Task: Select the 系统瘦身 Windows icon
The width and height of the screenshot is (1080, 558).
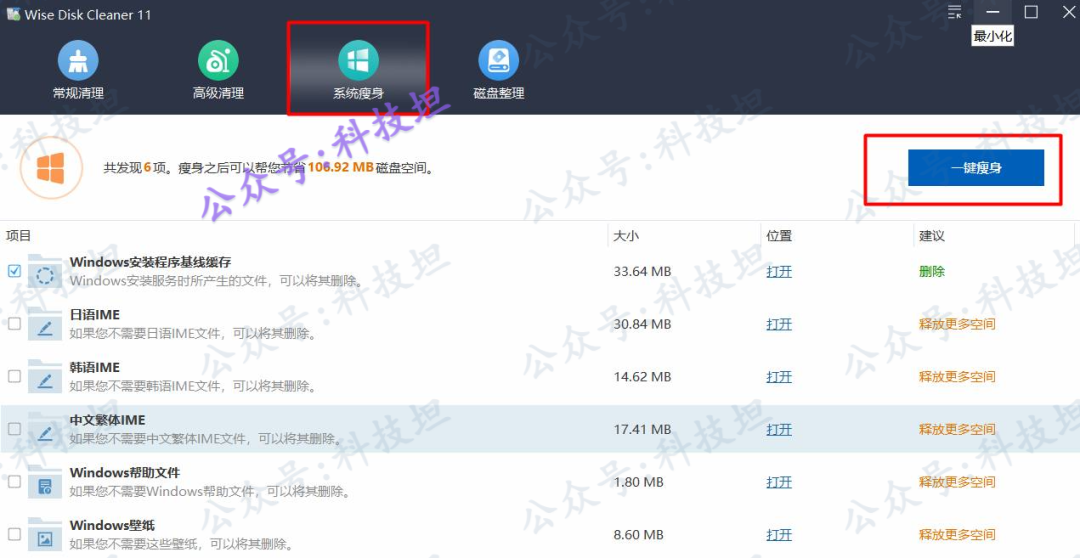Action: [358, 60]
